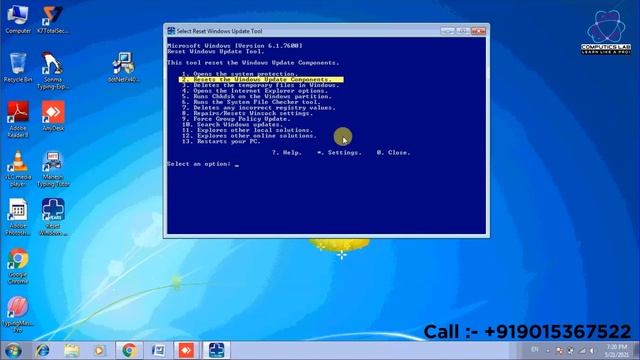Select the dotNetFx40 installer icon
Viewport: 640px width, 360px height.
(x=123, y=68)
